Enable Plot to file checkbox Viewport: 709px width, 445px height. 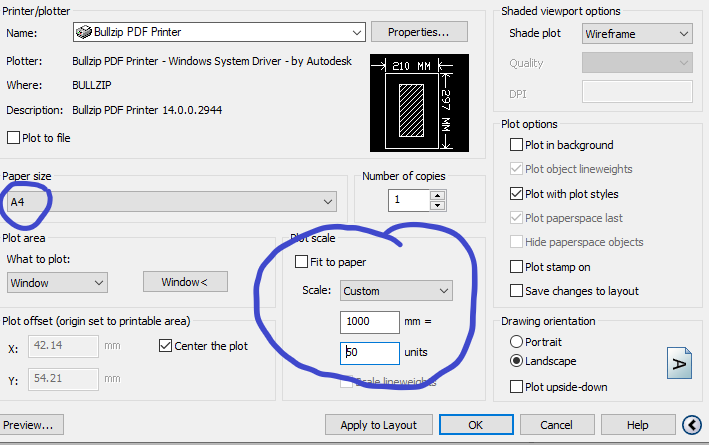[x=14, y=137]
